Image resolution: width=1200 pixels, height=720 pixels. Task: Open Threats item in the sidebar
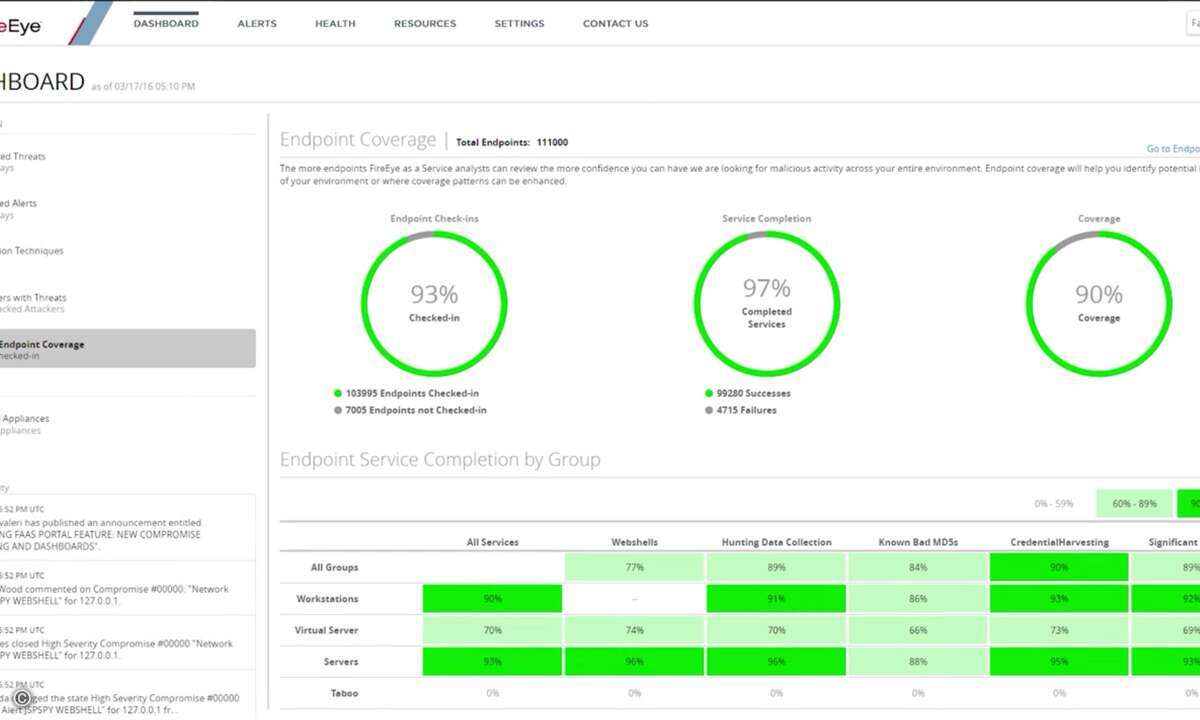point(22,161)
